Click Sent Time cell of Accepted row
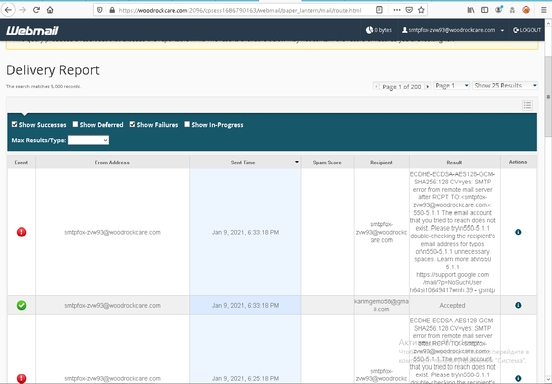Image resolution: width=552 pixels, height=384 pixels. click(x=245, y=306)
